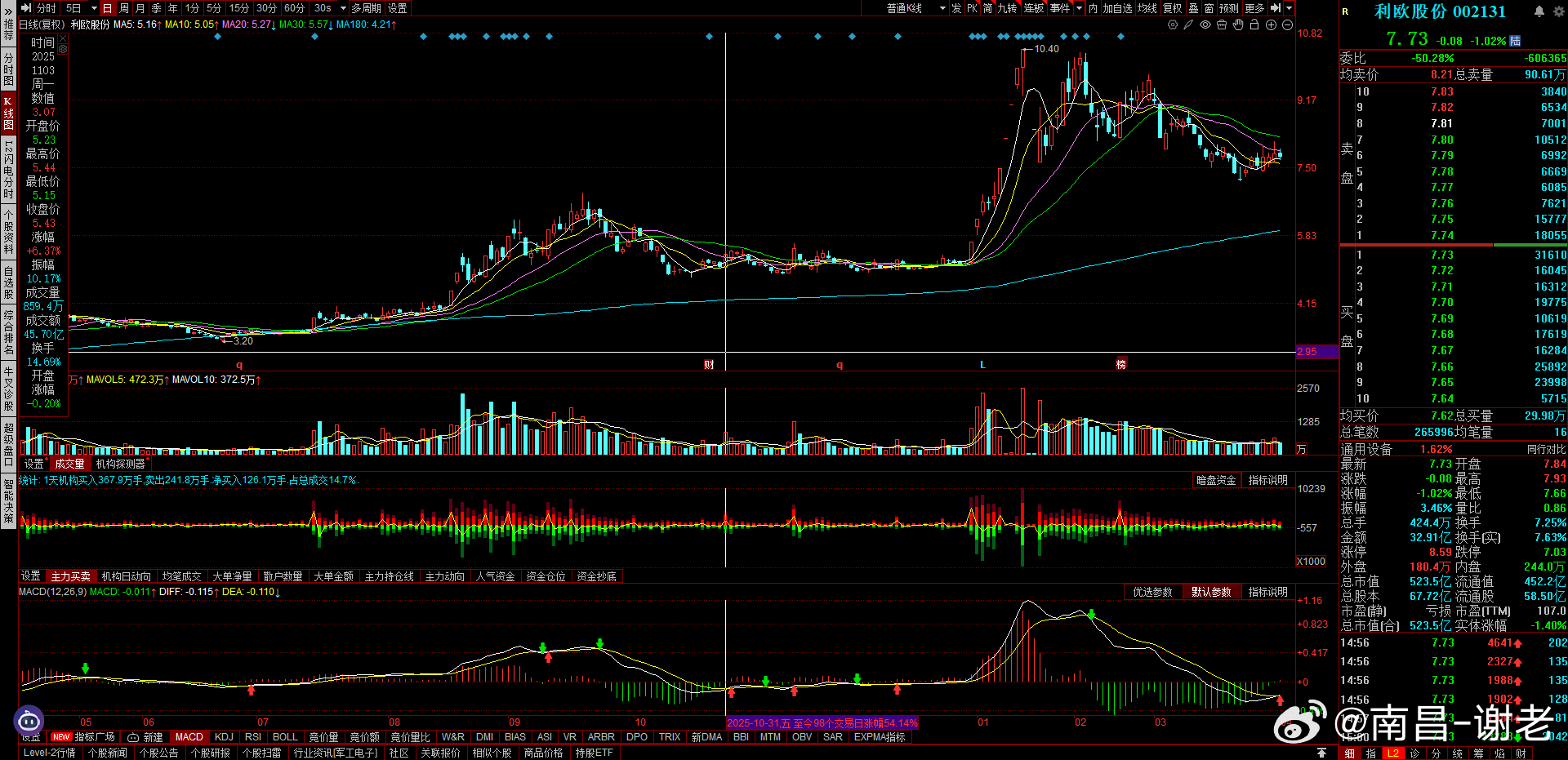1568x760 pixels.
Task: Click the 加自选 add-to-watchlist button
Action: point(1118,8)
